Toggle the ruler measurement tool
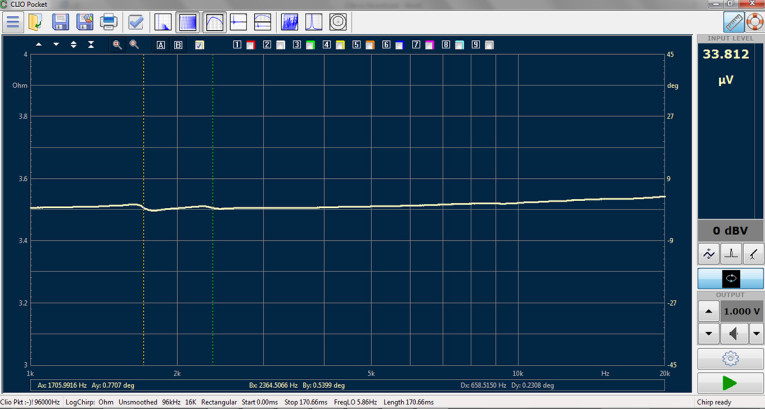 coord(734,22)
